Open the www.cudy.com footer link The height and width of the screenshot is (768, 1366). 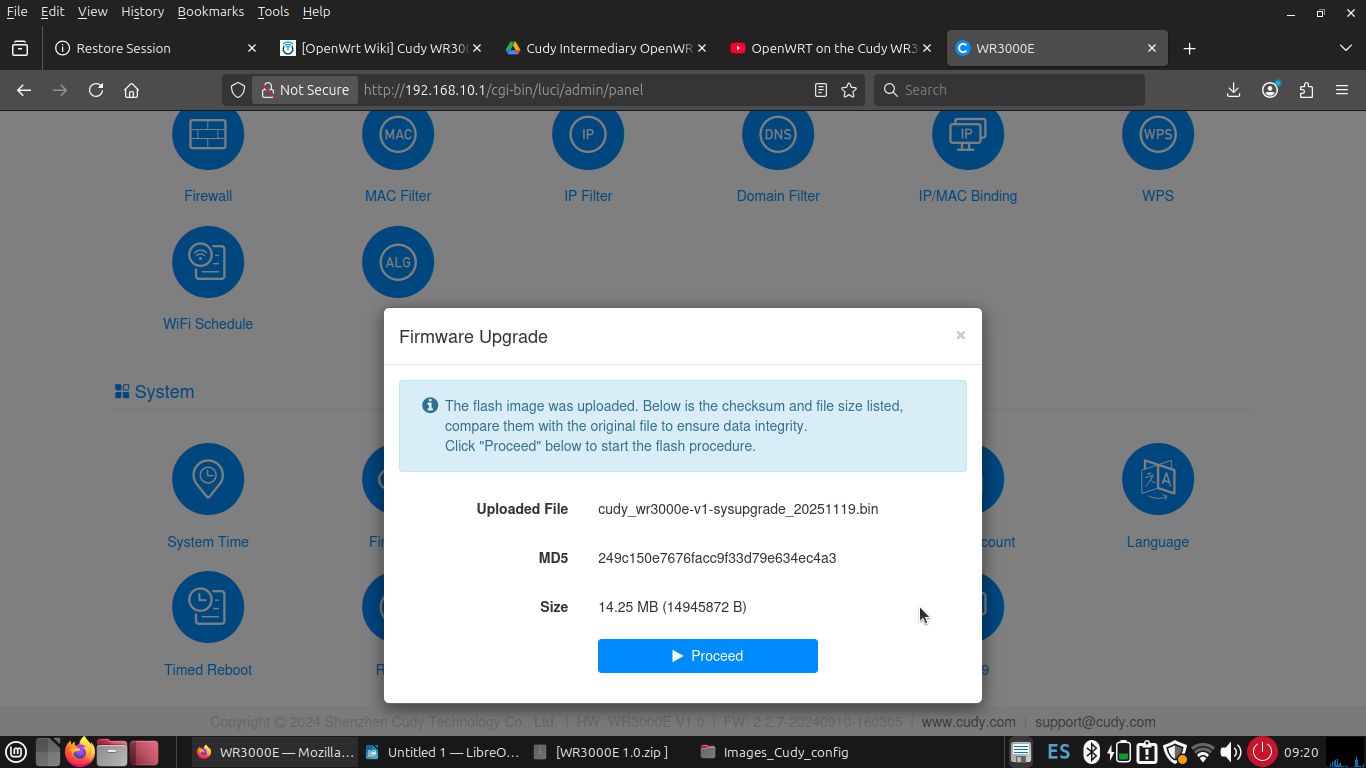point(968,722)
